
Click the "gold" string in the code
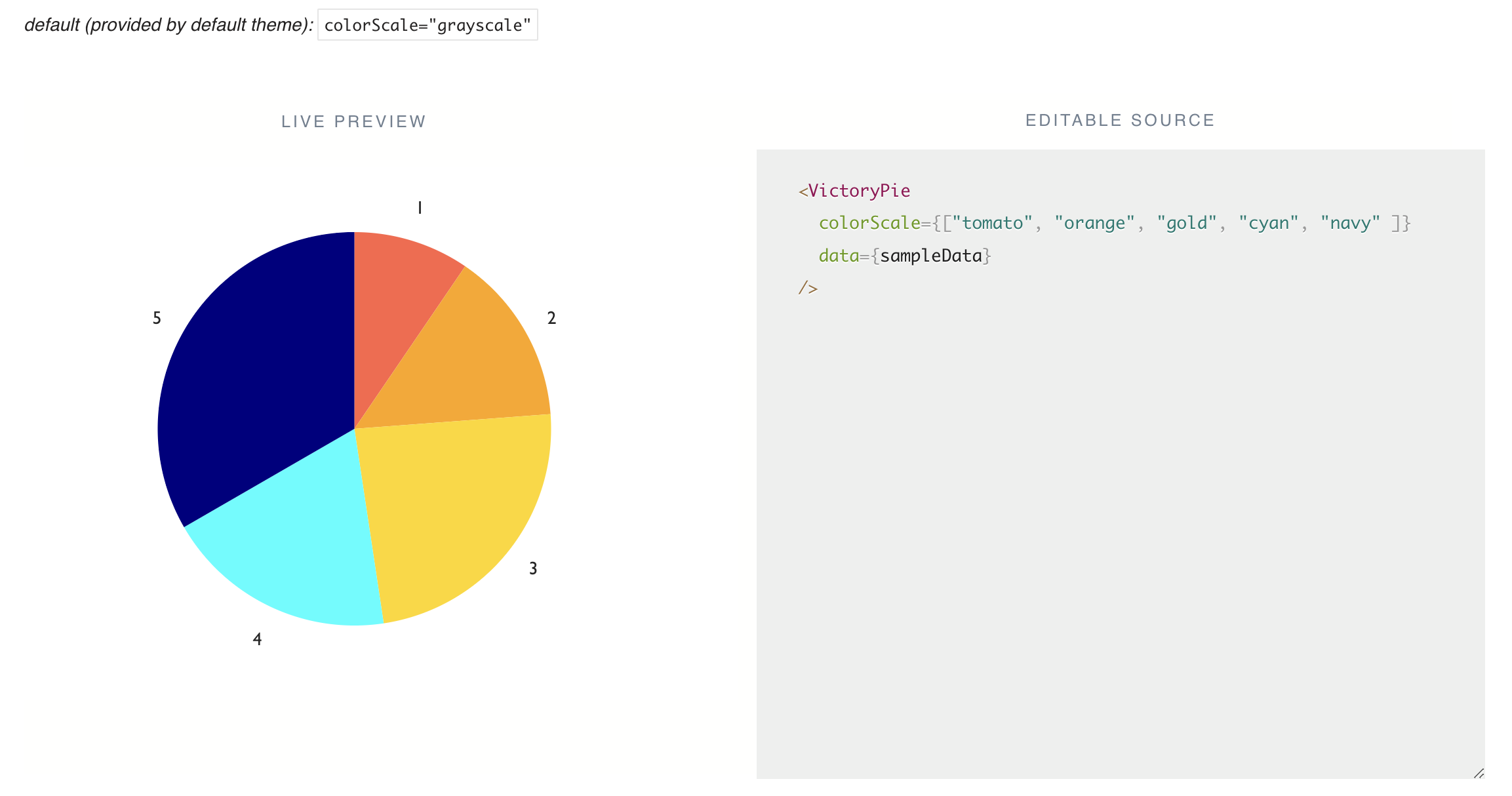1187,222
